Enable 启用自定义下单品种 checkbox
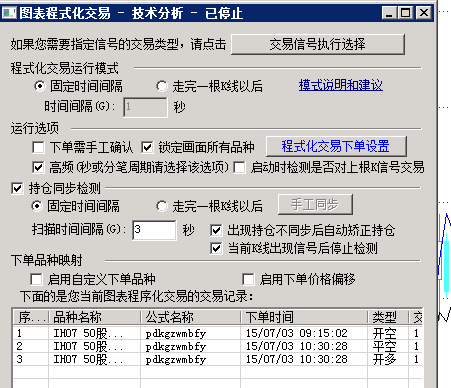Viewport: 451px width, 388px height. (x=36, y=279)
